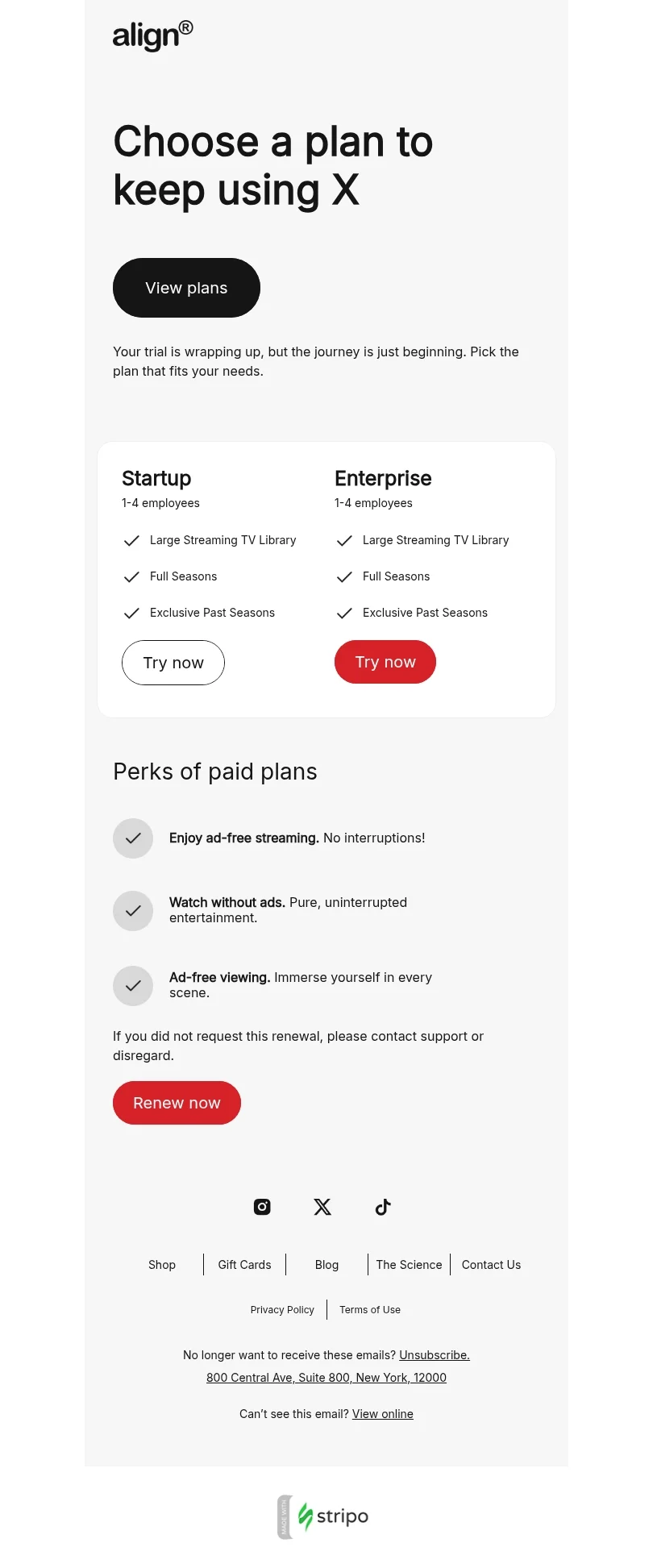653x1568 pixels.
Task: Click Try now under Startup plan
Action: 173,663
